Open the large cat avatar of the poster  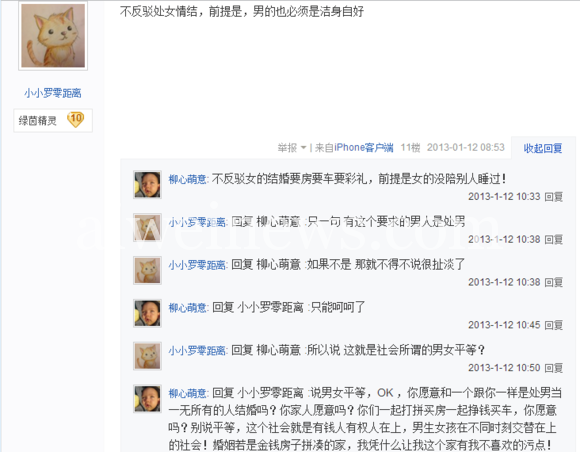(53, 36)
